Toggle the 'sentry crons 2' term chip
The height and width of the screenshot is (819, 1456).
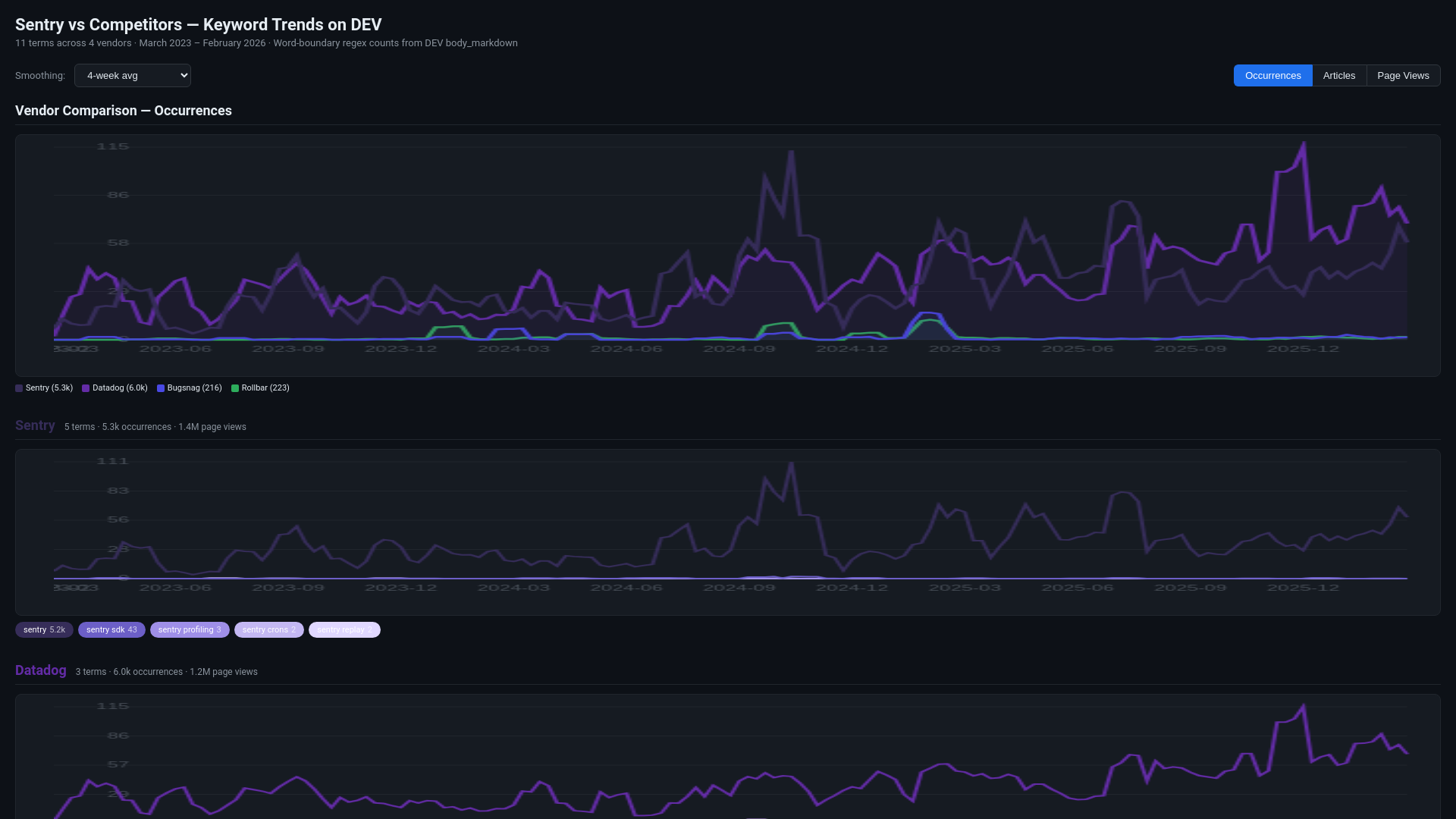tap(269, 630)
